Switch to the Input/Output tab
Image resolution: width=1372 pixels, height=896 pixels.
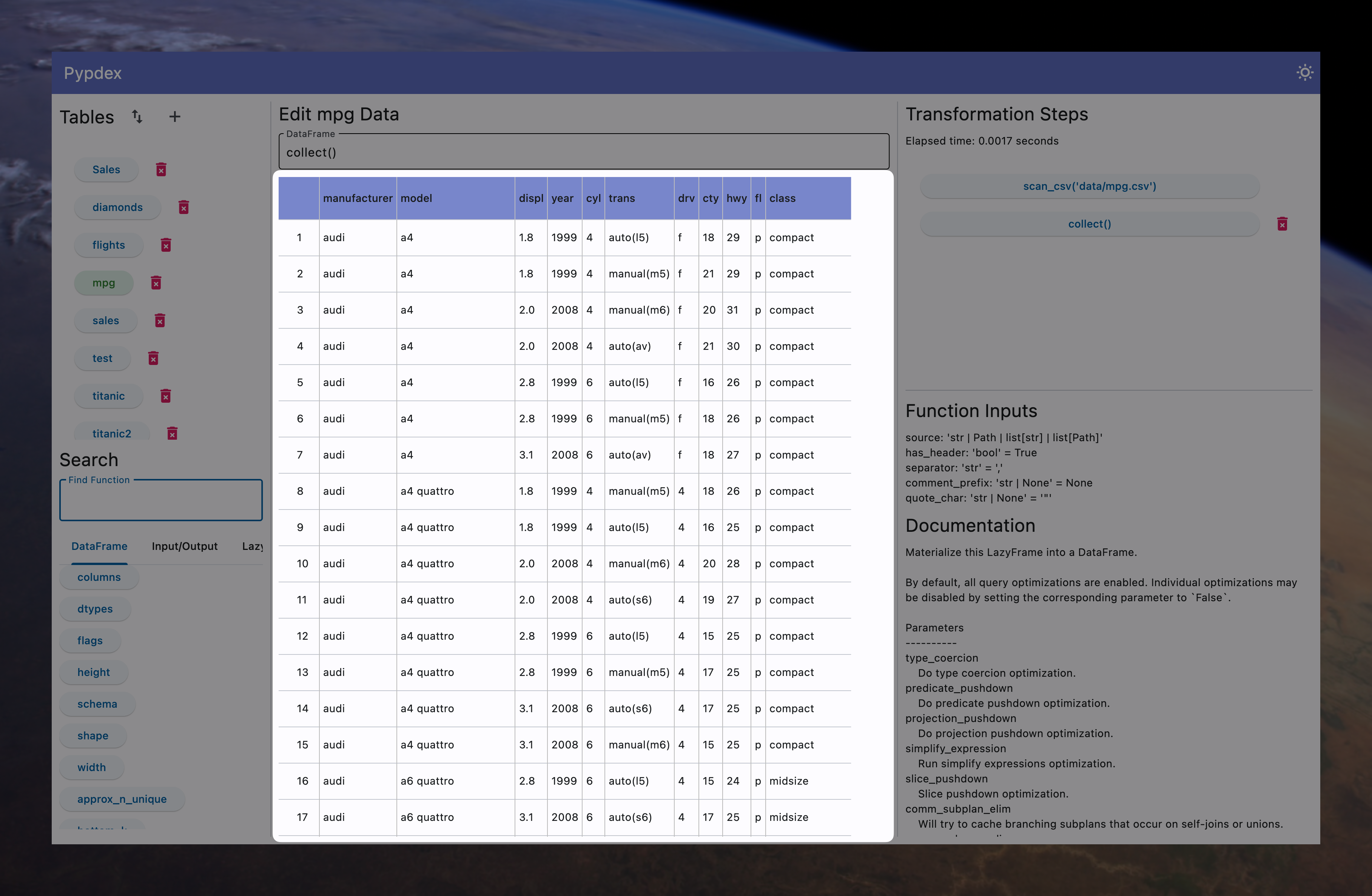pyautogui.click(x=185, y=546)
